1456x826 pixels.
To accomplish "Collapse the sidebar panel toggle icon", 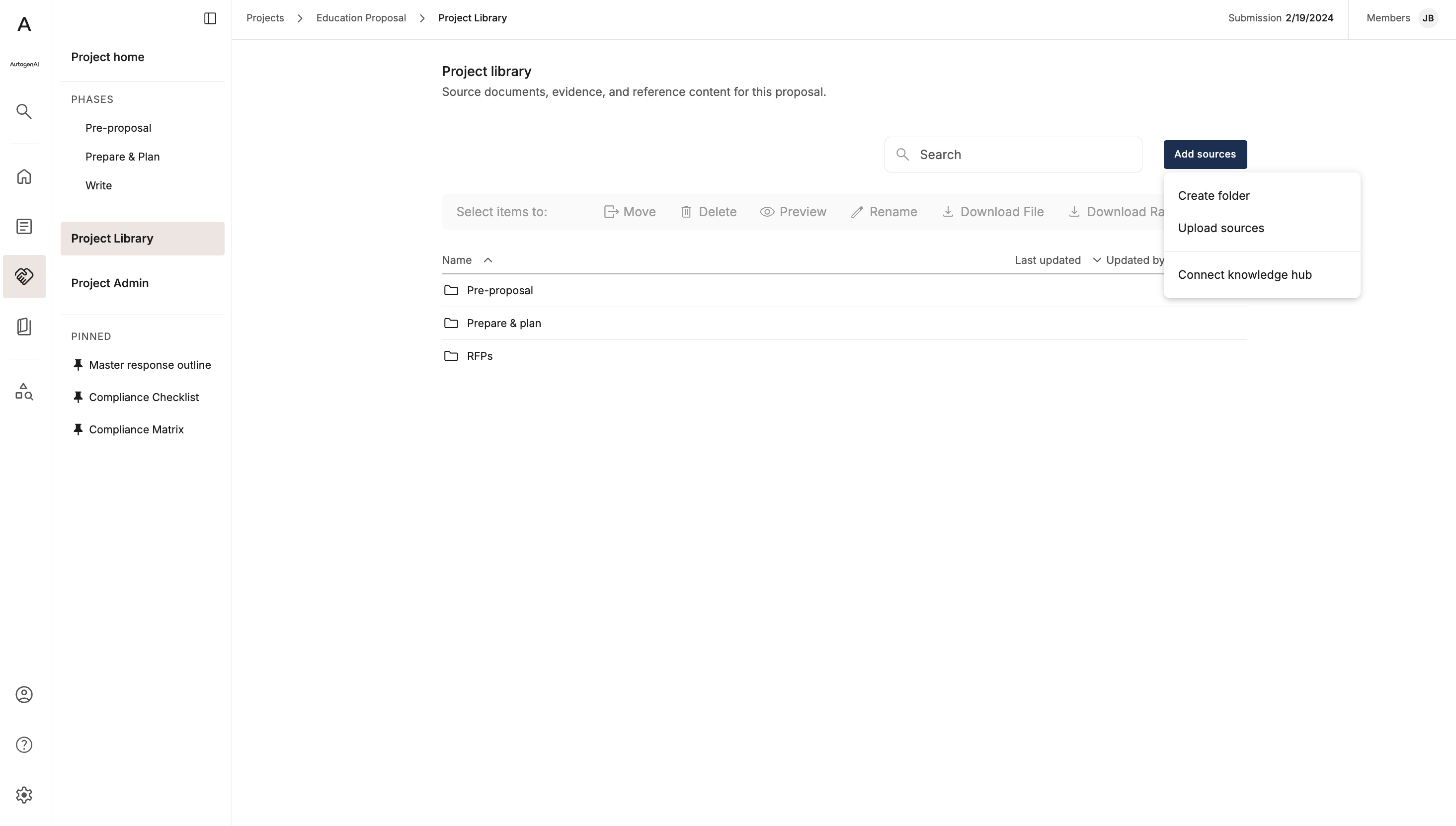I will 210,18.
